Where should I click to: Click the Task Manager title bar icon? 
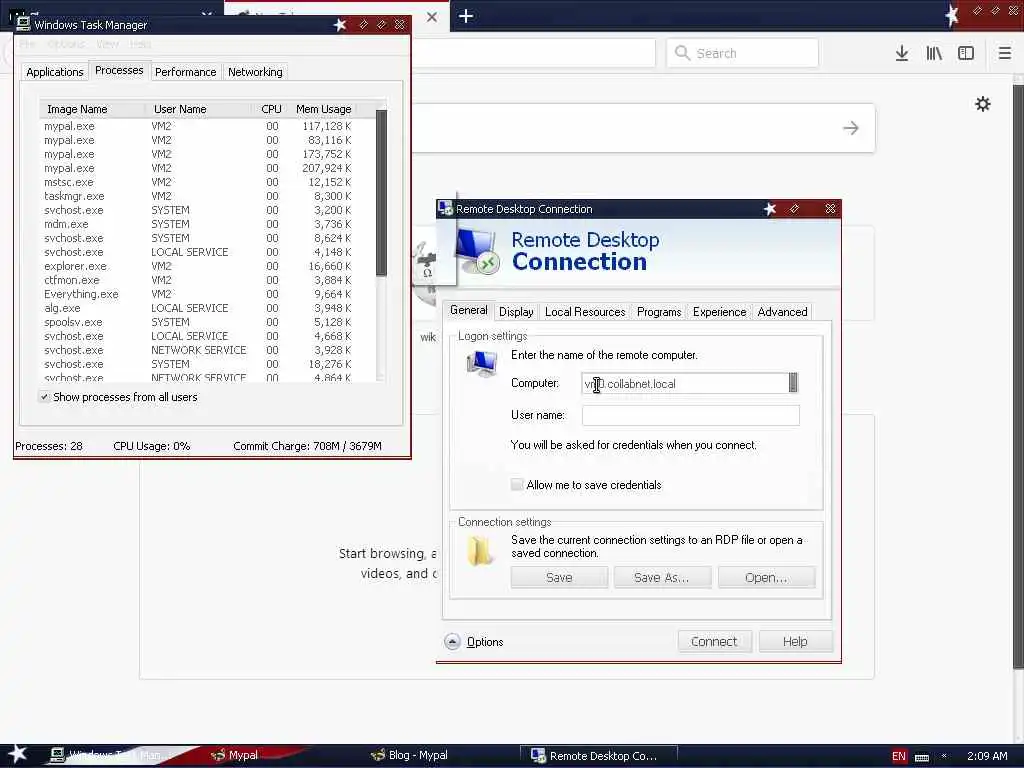[x=24, y=24]
